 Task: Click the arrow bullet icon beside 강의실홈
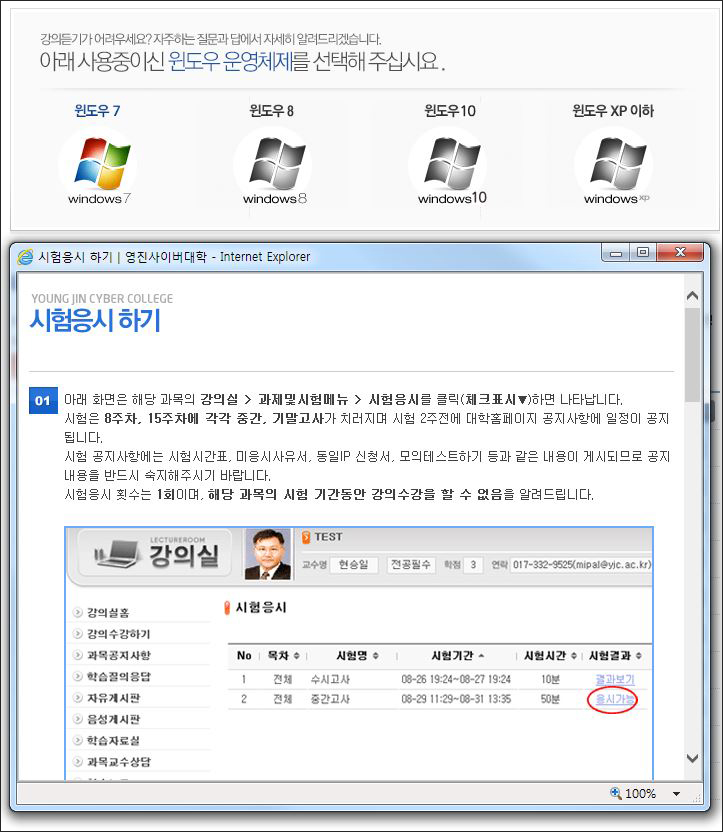point(78,613)
